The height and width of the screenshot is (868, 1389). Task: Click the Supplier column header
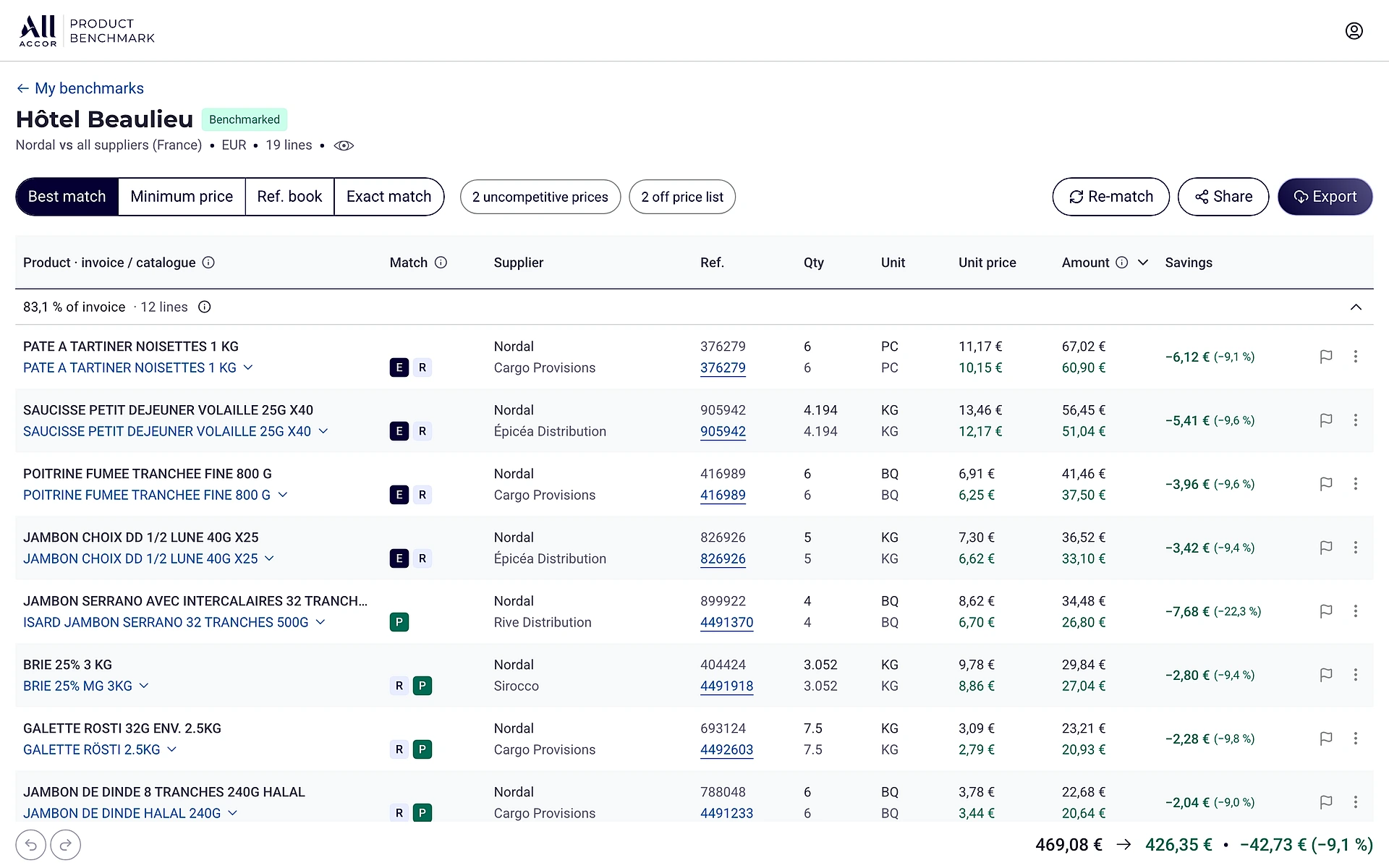tap(518, 263)
